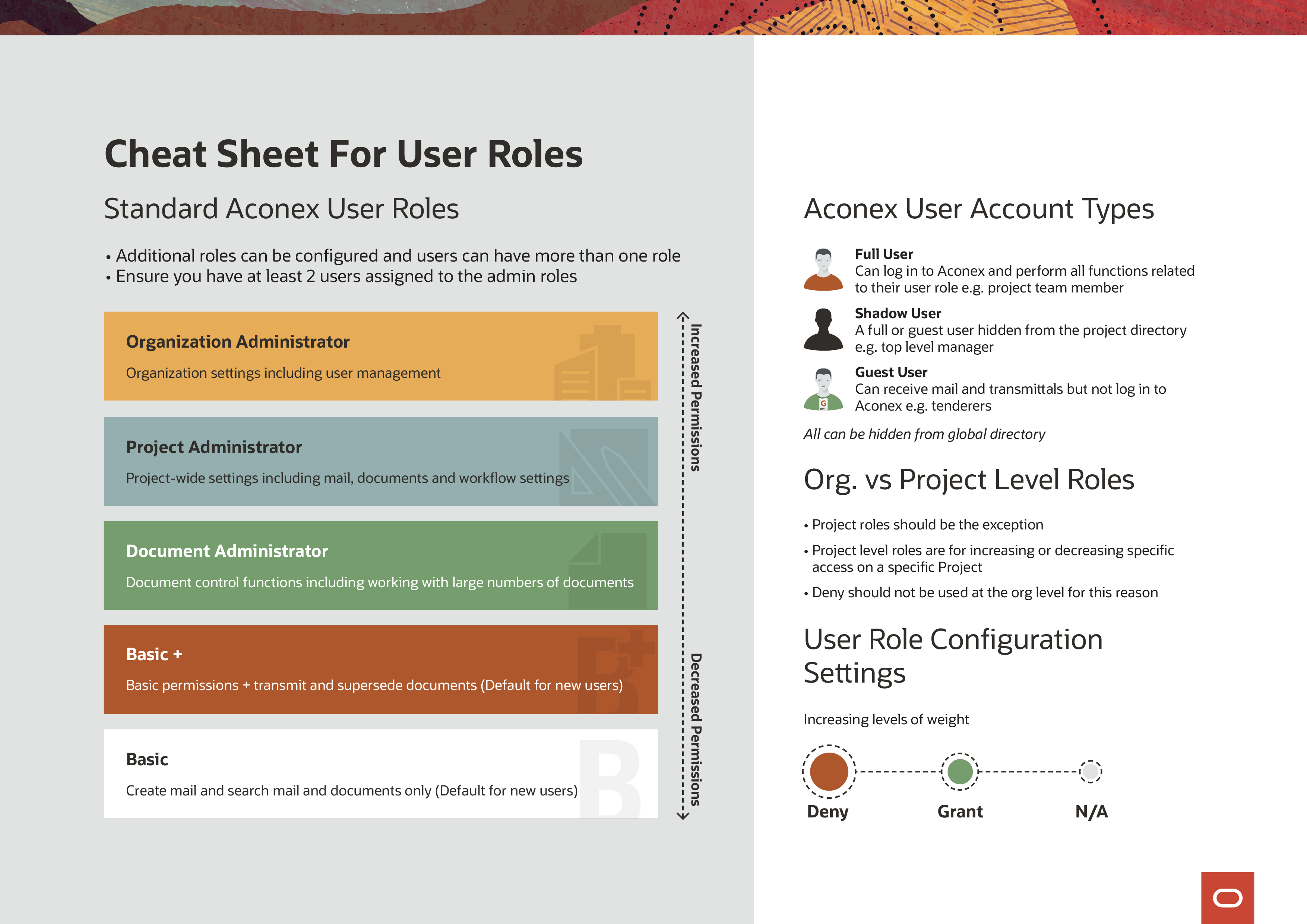The image size is (1307, 924).
Task: Click the Project Administrator heading
Action: (x=213, y=447)
